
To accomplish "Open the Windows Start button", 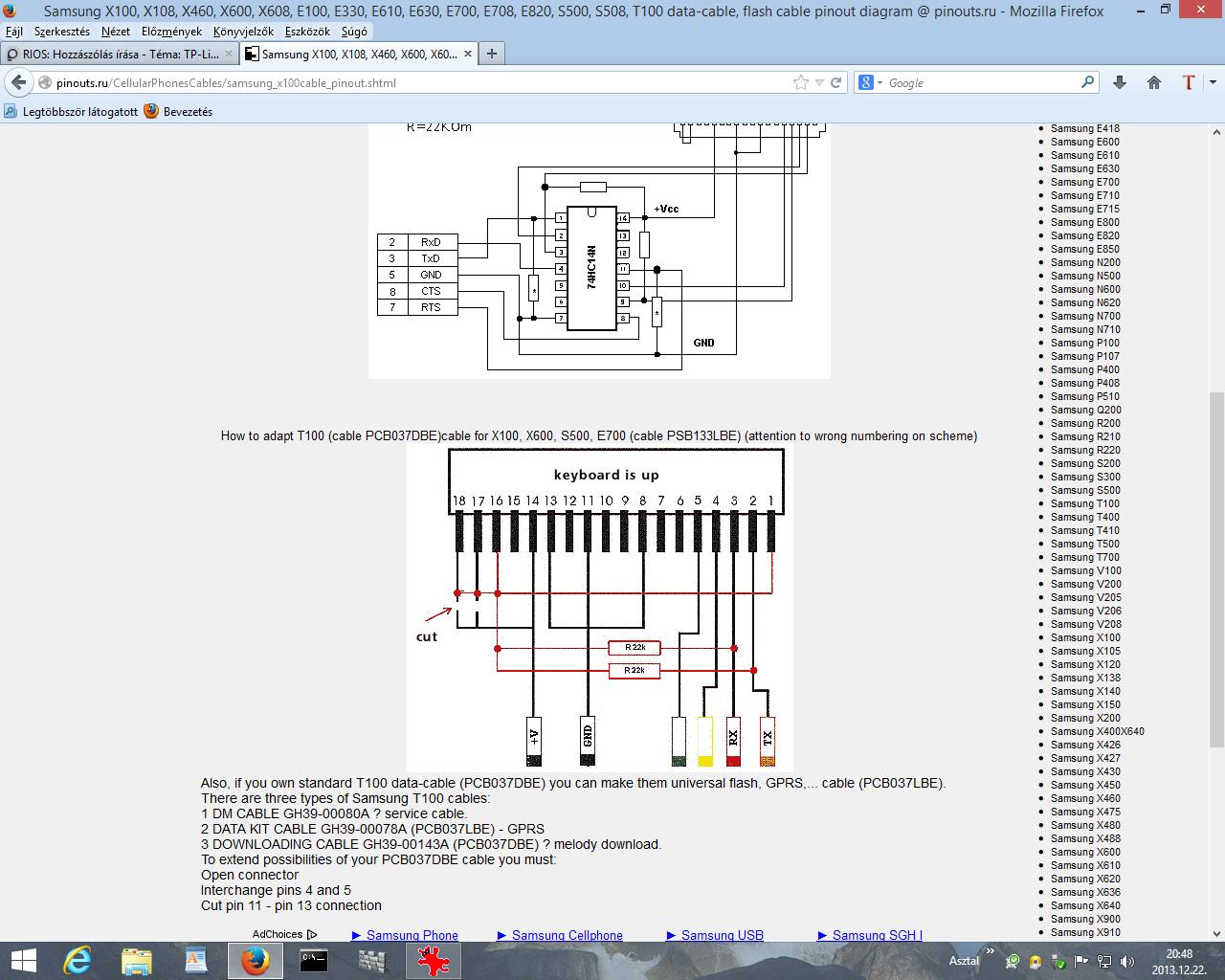I will click(23, 960).
